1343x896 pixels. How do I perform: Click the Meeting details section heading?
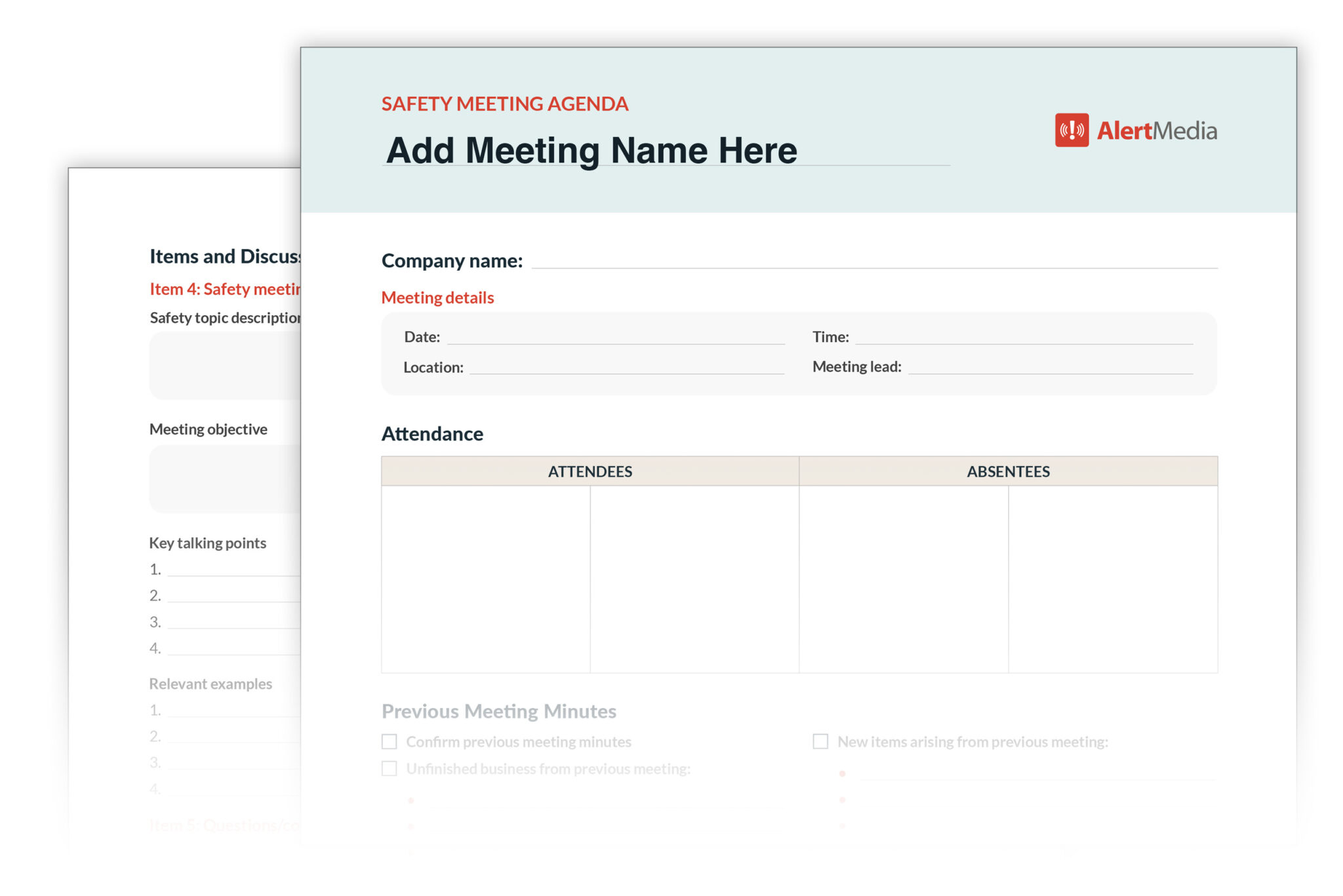[x=437, y=298]
